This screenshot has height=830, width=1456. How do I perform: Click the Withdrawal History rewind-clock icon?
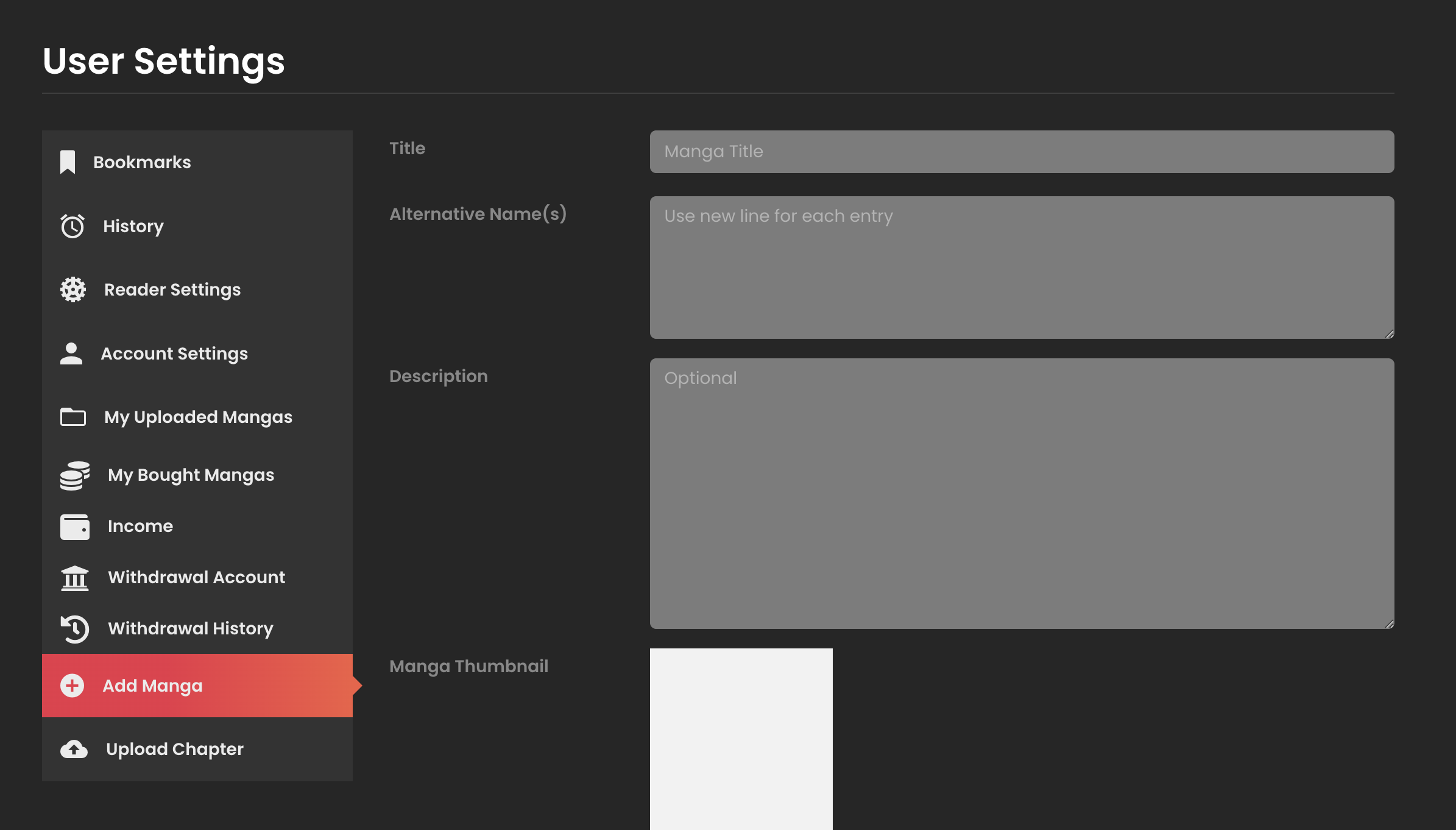pyautogui.click(x=75, y=629)
